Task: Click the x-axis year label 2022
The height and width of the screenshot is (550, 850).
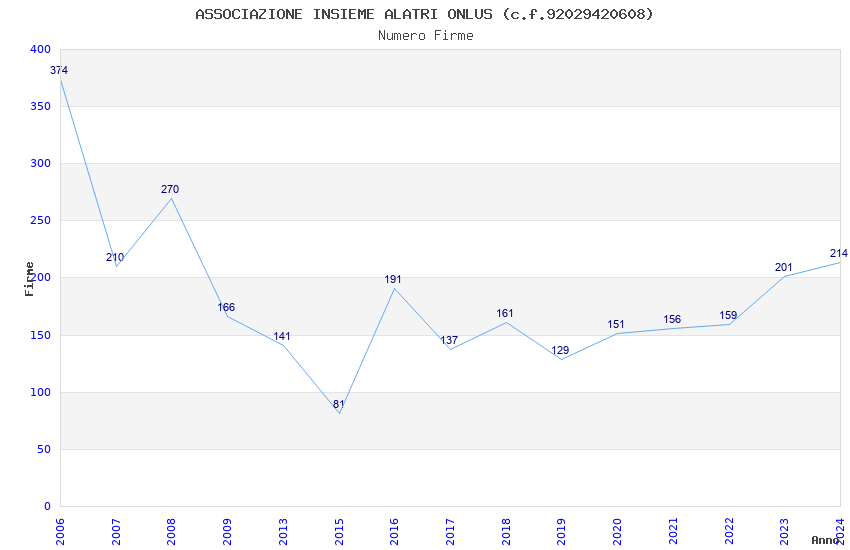Action: (x=729, y=532)
